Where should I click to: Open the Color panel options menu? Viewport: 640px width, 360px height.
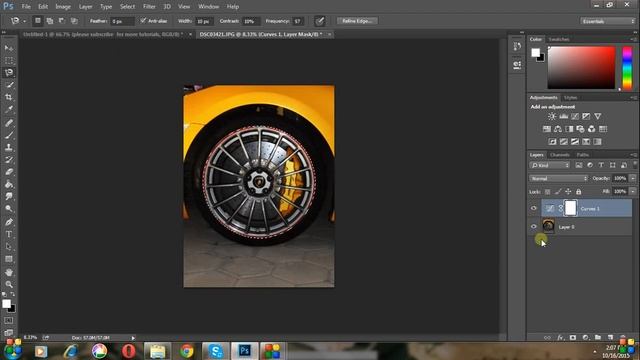(x=633, y=39)
